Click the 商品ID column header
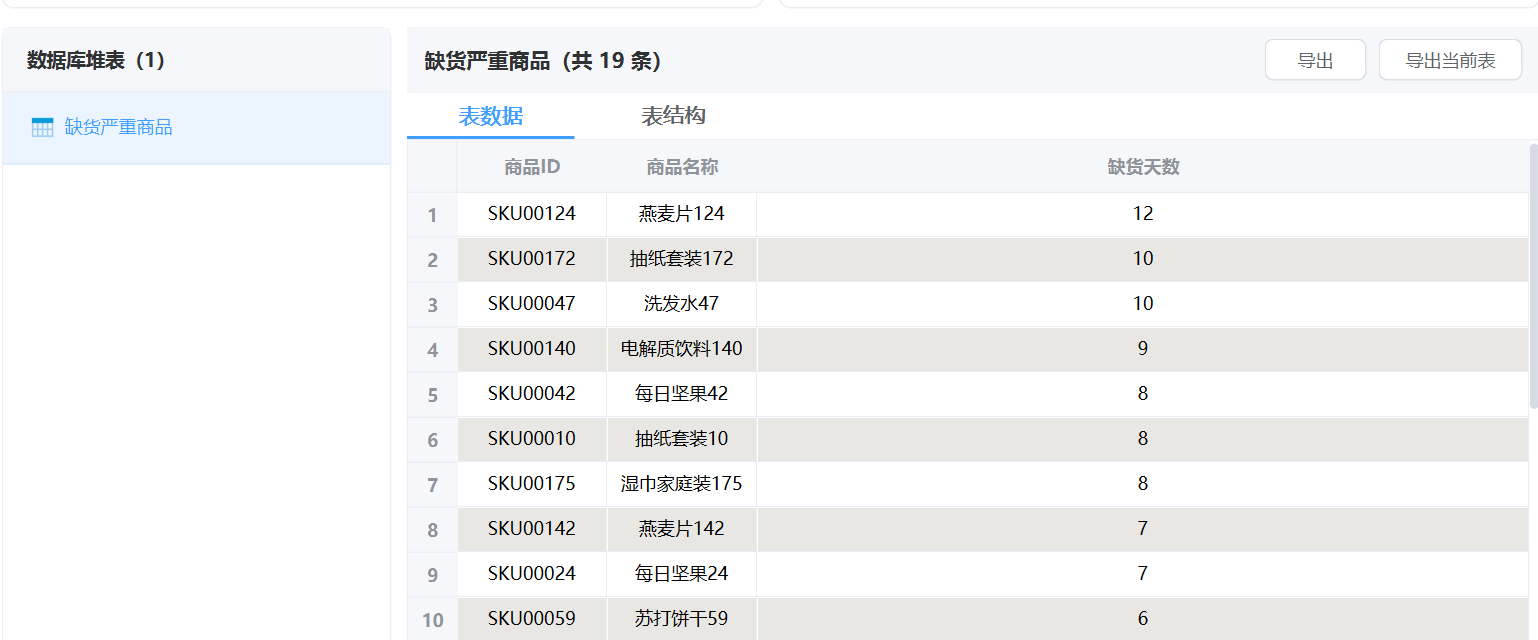 click(532, 167)
